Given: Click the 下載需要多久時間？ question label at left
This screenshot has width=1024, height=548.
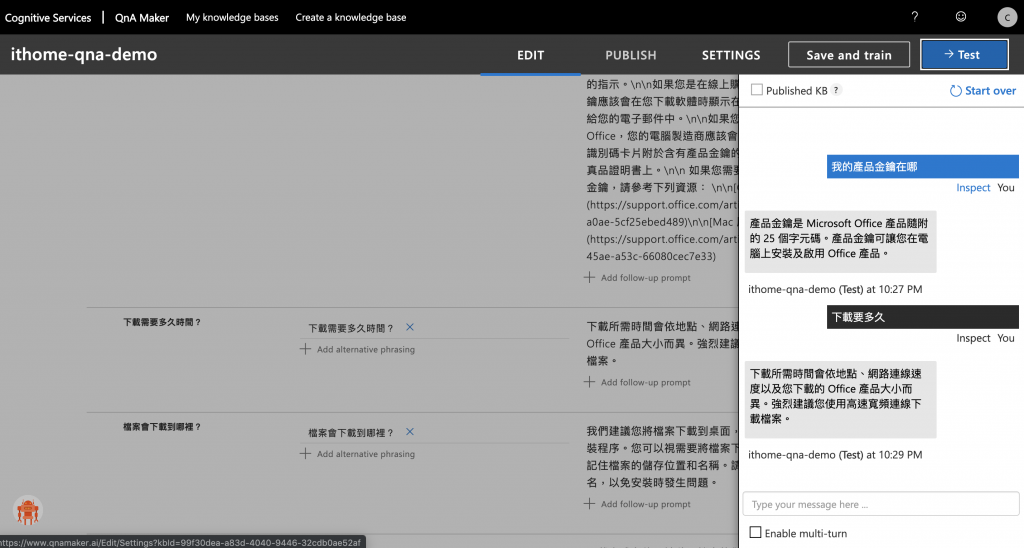Looking at the screenshot, I should [x=162, y=322].
